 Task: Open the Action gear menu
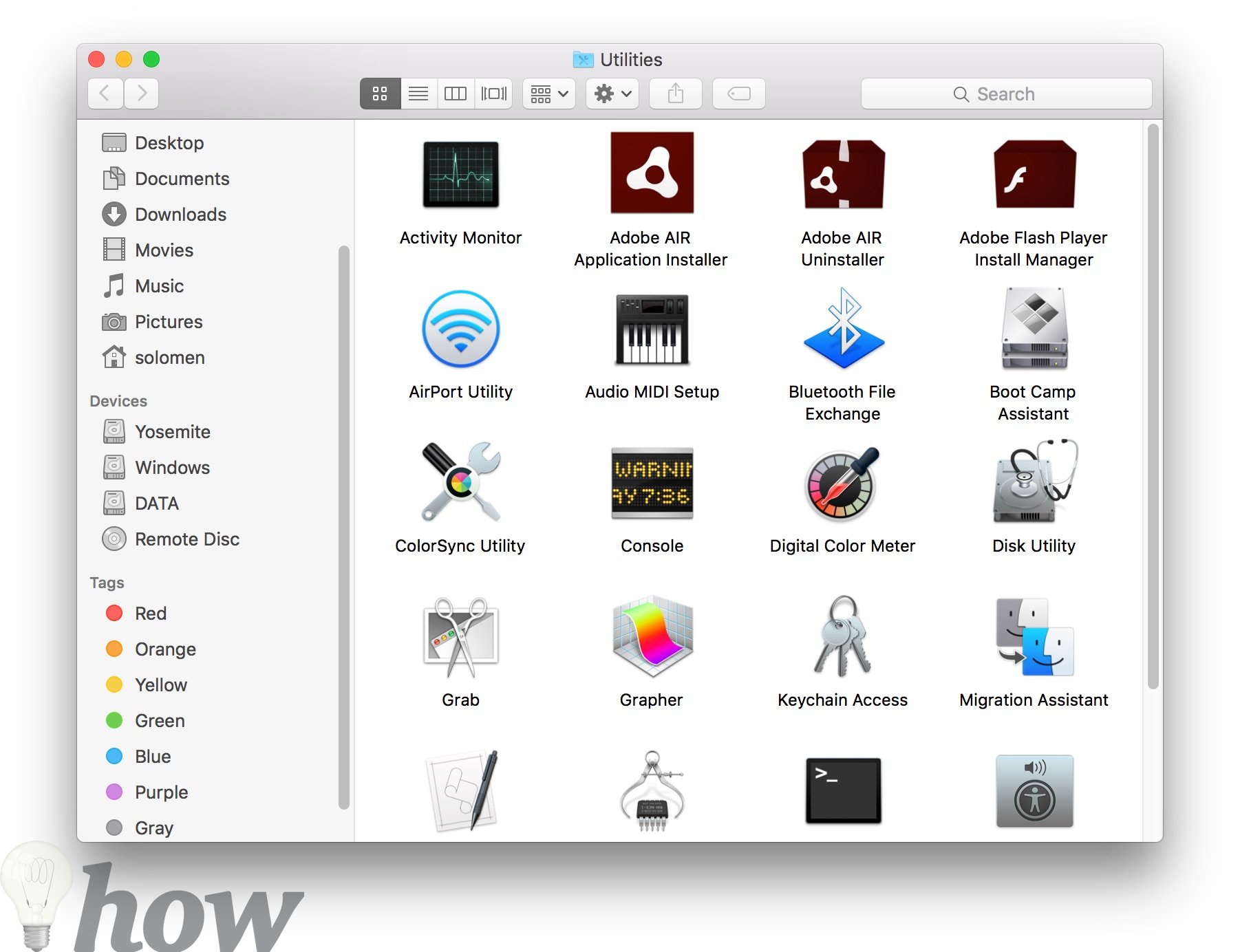[x=612, y=94]
